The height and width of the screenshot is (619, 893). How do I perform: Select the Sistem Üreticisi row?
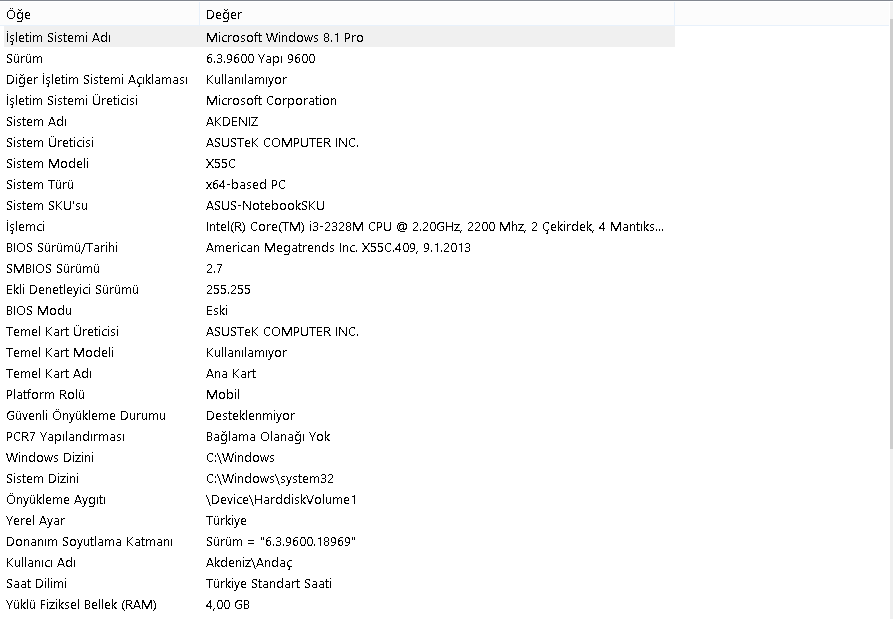click(x=50, y=142)
